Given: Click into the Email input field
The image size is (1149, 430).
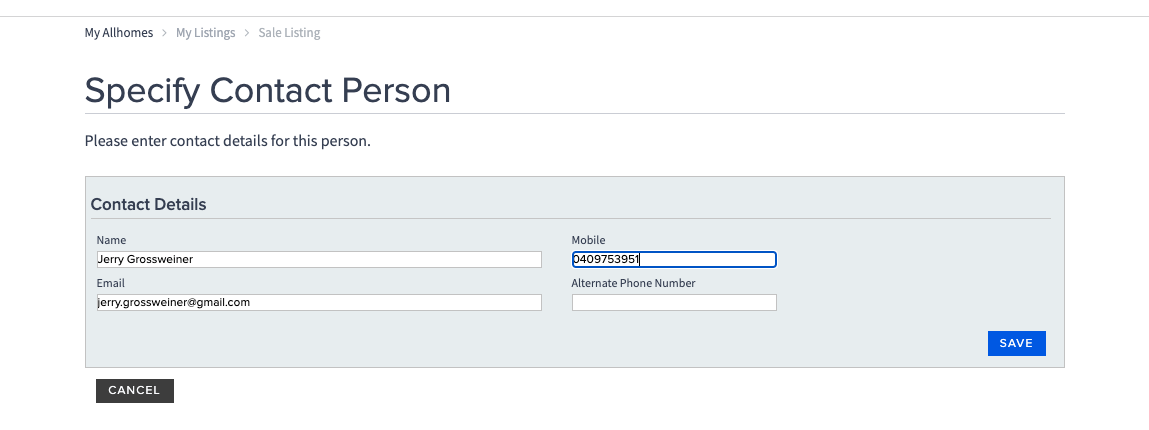Looking at the screenshot, I should 318,302.
